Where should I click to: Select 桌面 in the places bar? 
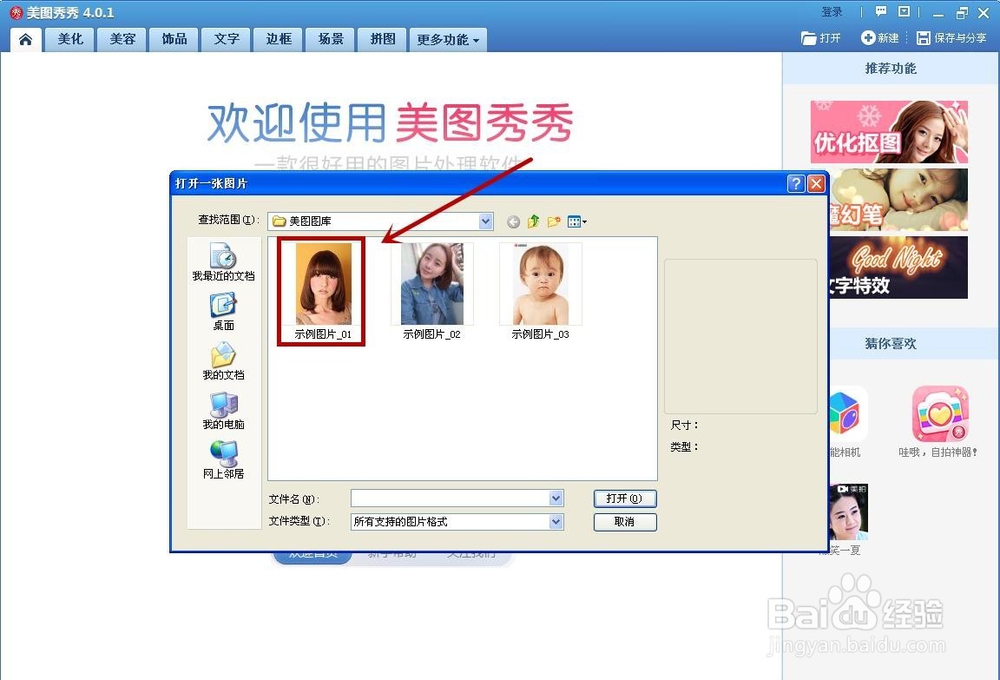pos(223,312)
